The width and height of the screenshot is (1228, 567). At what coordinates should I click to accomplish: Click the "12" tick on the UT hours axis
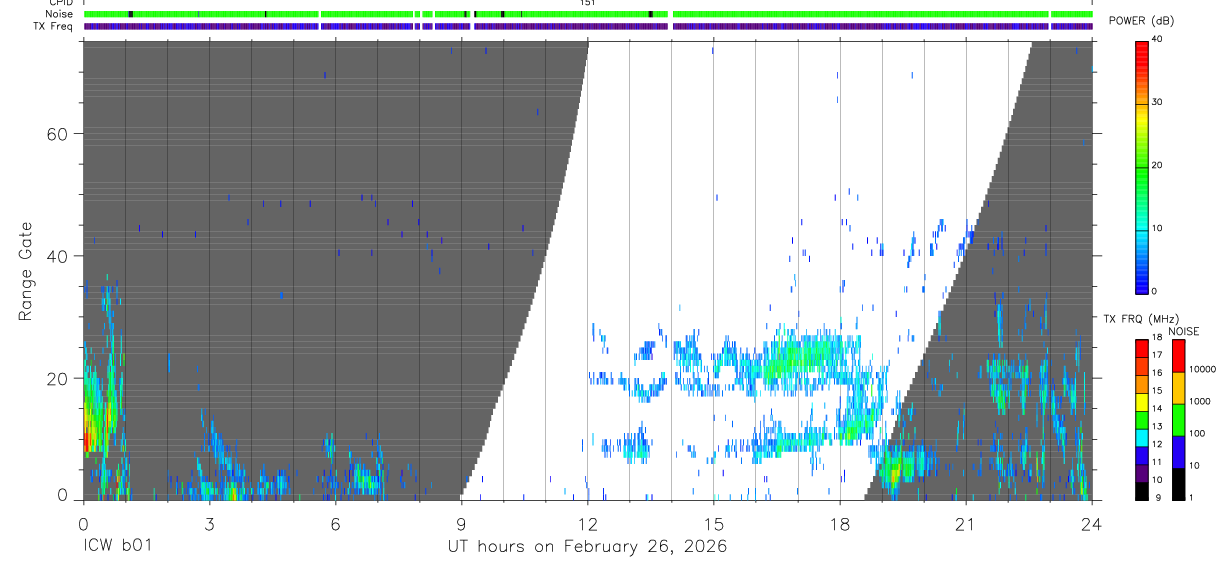588,523
